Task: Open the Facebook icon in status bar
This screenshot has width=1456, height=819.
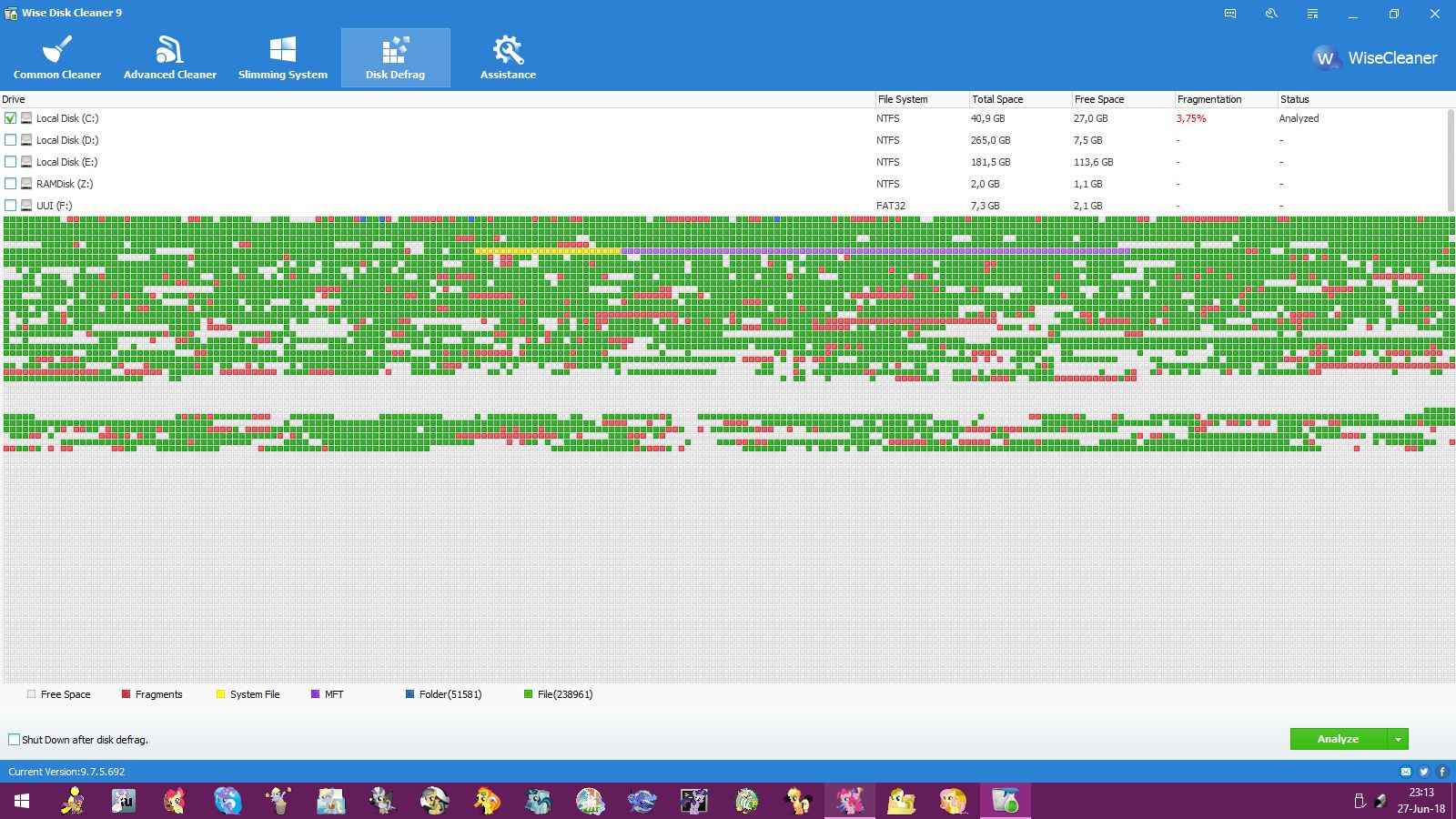Action: [1442, 772]
